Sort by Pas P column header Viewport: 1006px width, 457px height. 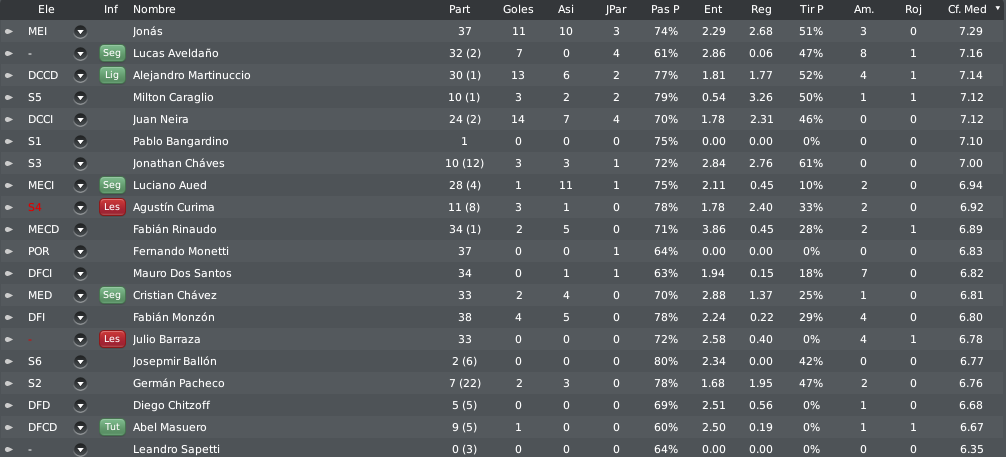pyautogui.click(x=665, y=9)
